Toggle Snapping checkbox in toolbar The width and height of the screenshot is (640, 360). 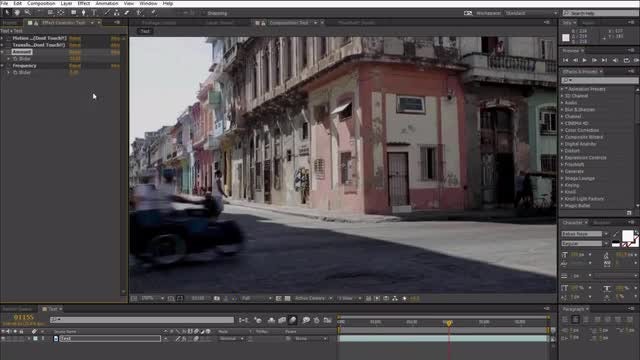coord(204,13)
